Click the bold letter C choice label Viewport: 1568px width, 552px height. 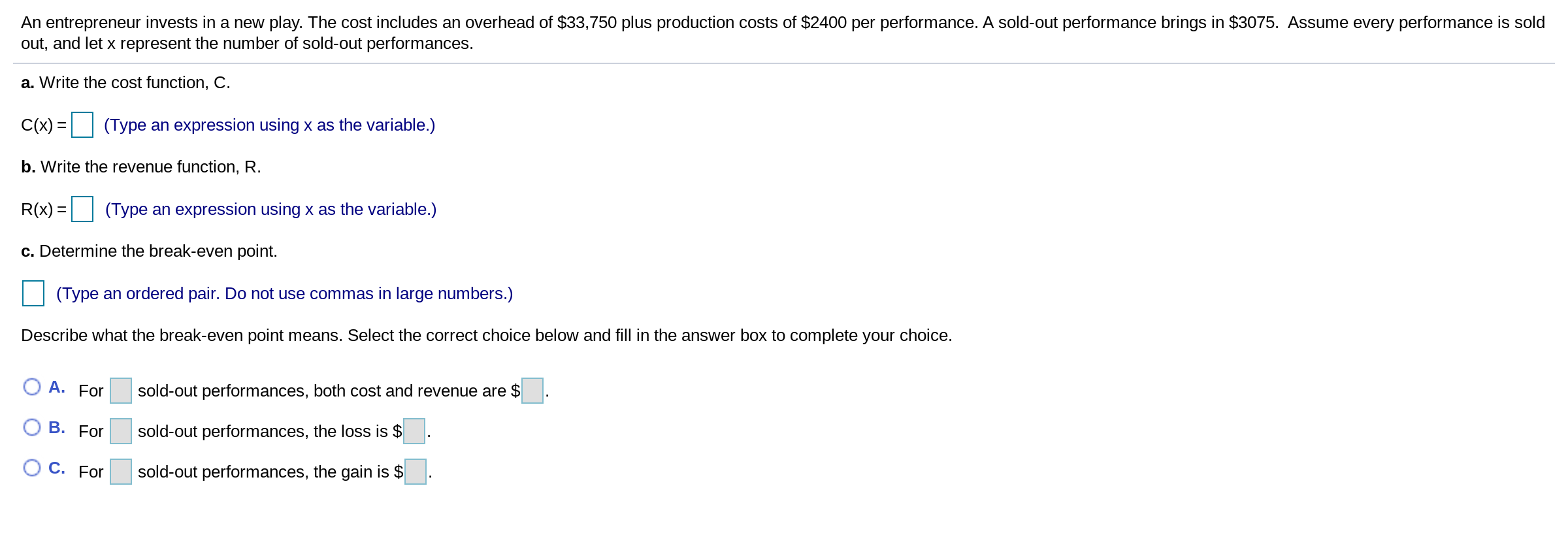pyautogui.click(x=57, y=468)
